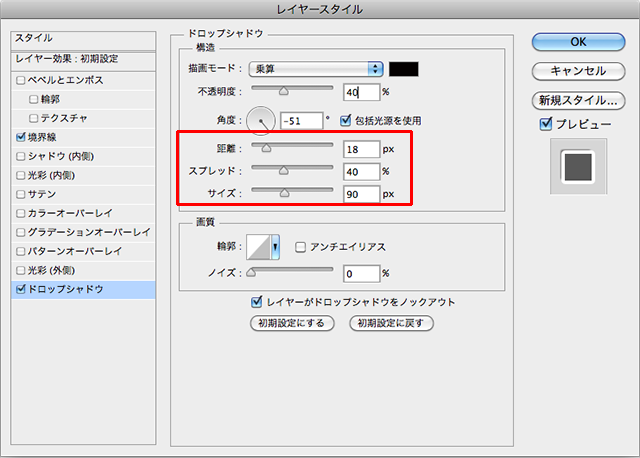The width and height of the screenshot is (640, 458).
Task: Enable パターンオーバーレイ checkbox
Action: point(20,251)
